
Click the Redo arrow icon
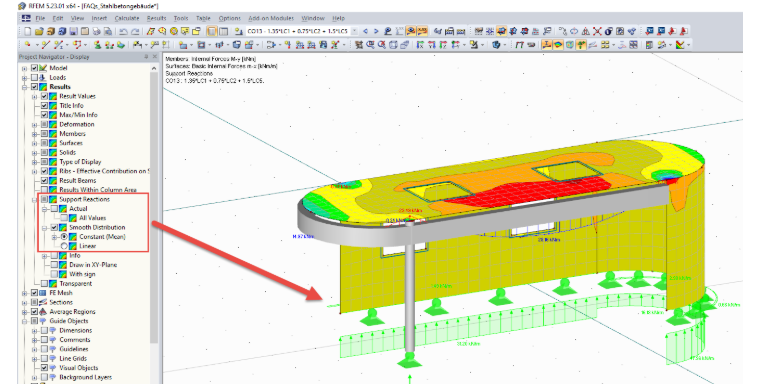pyautogui.click(x=135, y=31)
